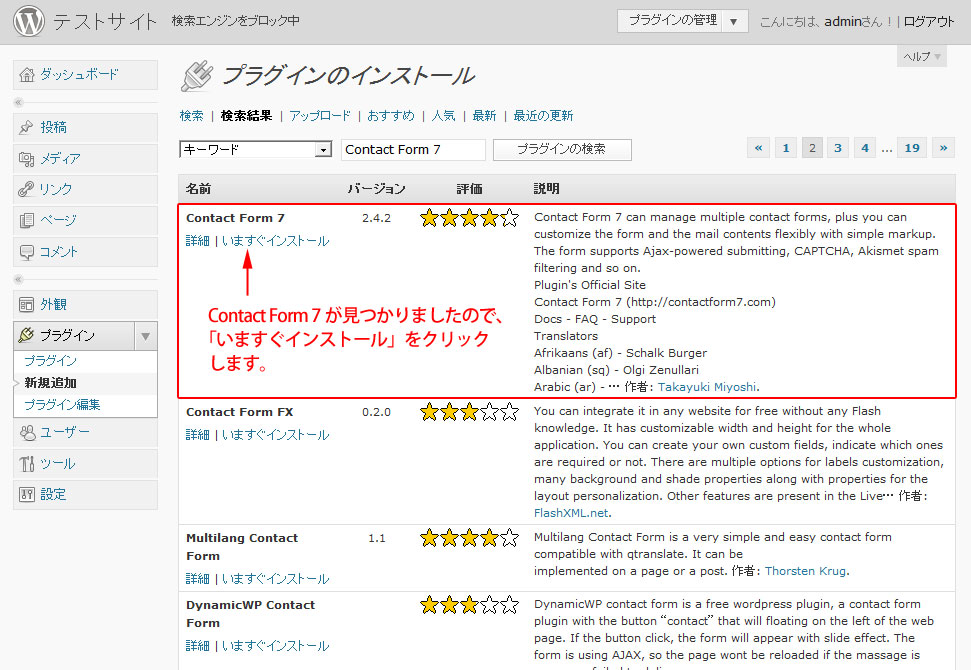
Task: Click the メディア media icon
Action: coord(27,159)
